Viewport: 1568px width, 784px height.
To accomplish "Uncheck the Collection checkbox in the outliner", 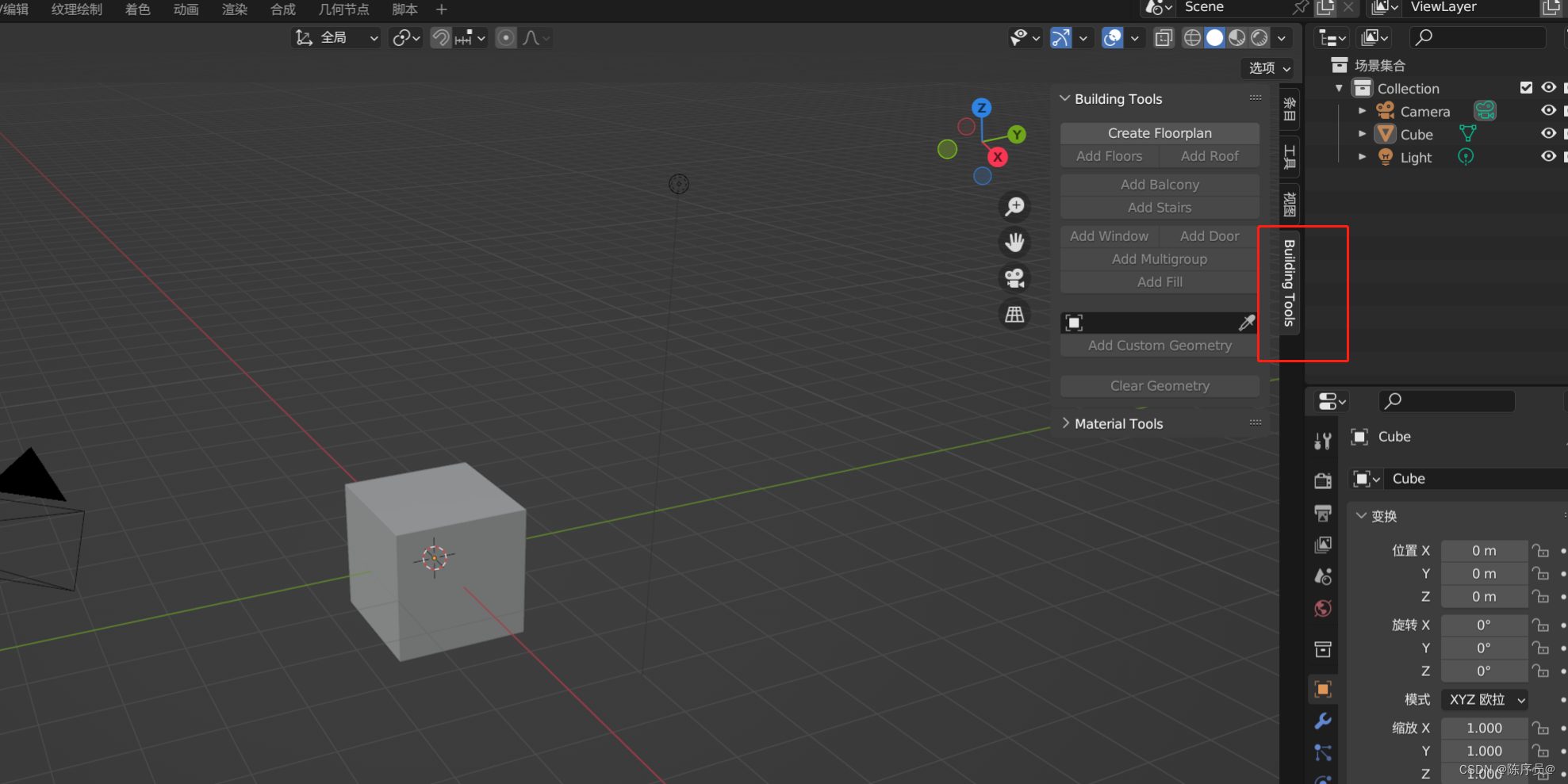I will tap(1525, 87).
